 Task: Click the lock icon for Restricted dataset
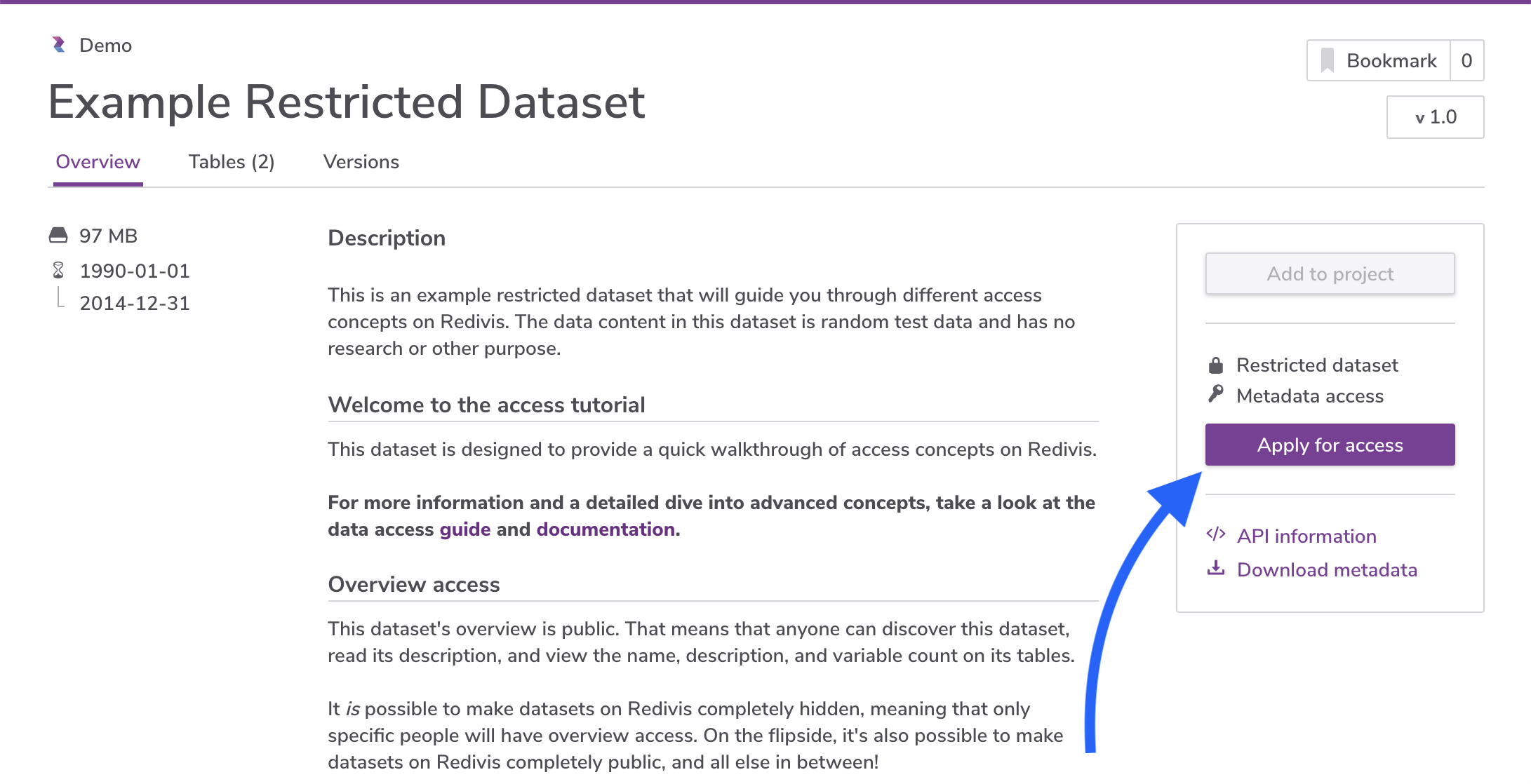[1216, 365]
